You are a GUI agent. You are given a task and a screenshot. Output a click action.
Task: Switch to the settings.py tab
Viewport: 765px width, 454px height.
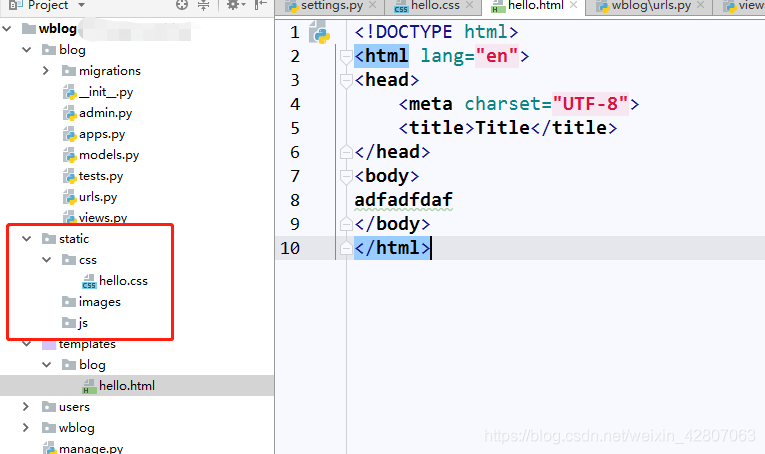coord(332,6)
